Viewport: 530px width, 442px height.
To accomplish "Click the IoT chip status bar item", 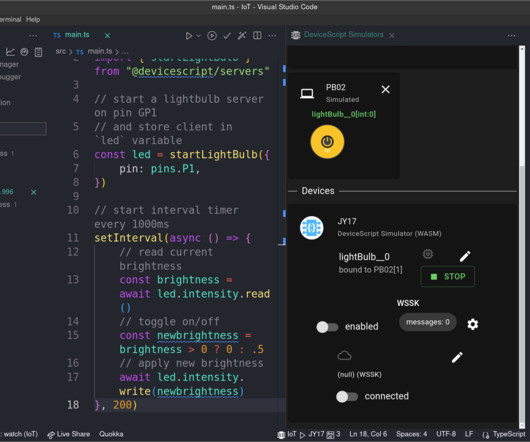I will (x=287, y=434).
